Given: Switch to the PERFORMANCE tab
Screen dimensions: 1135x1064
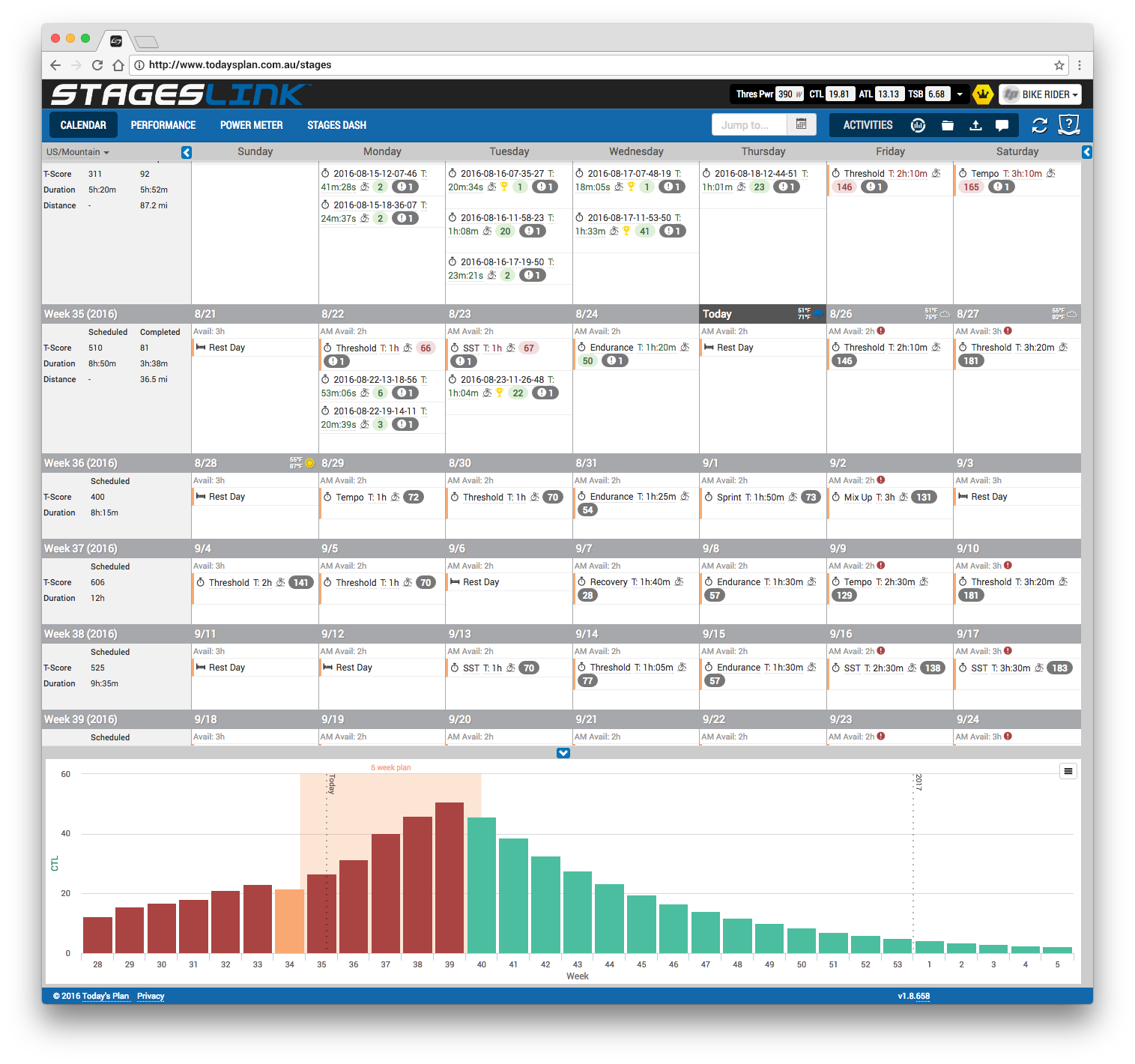Looking at the screenshot, I should [163, 125].
